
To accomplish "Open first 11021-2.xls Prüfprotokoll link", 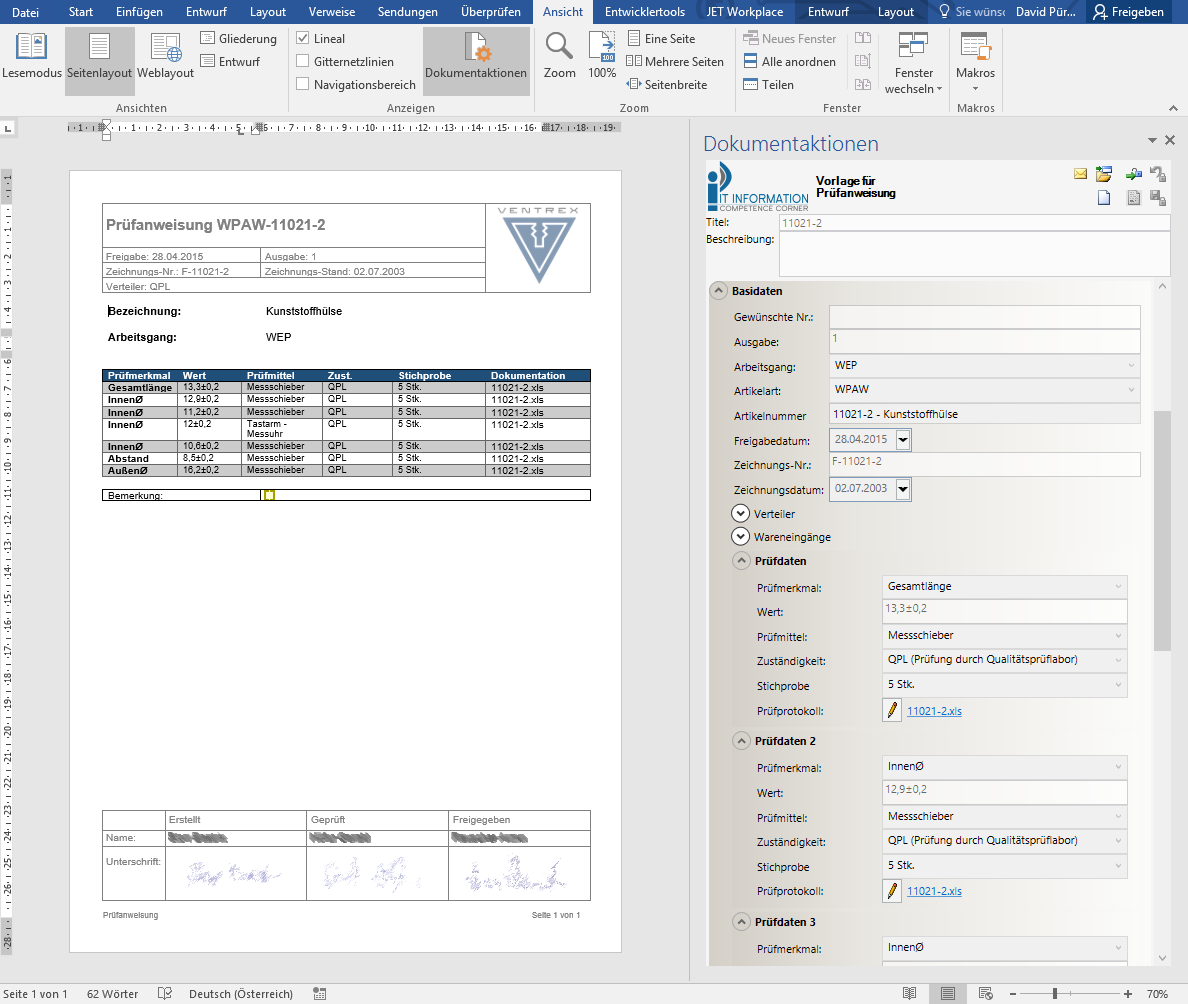I will click(934, 711).
